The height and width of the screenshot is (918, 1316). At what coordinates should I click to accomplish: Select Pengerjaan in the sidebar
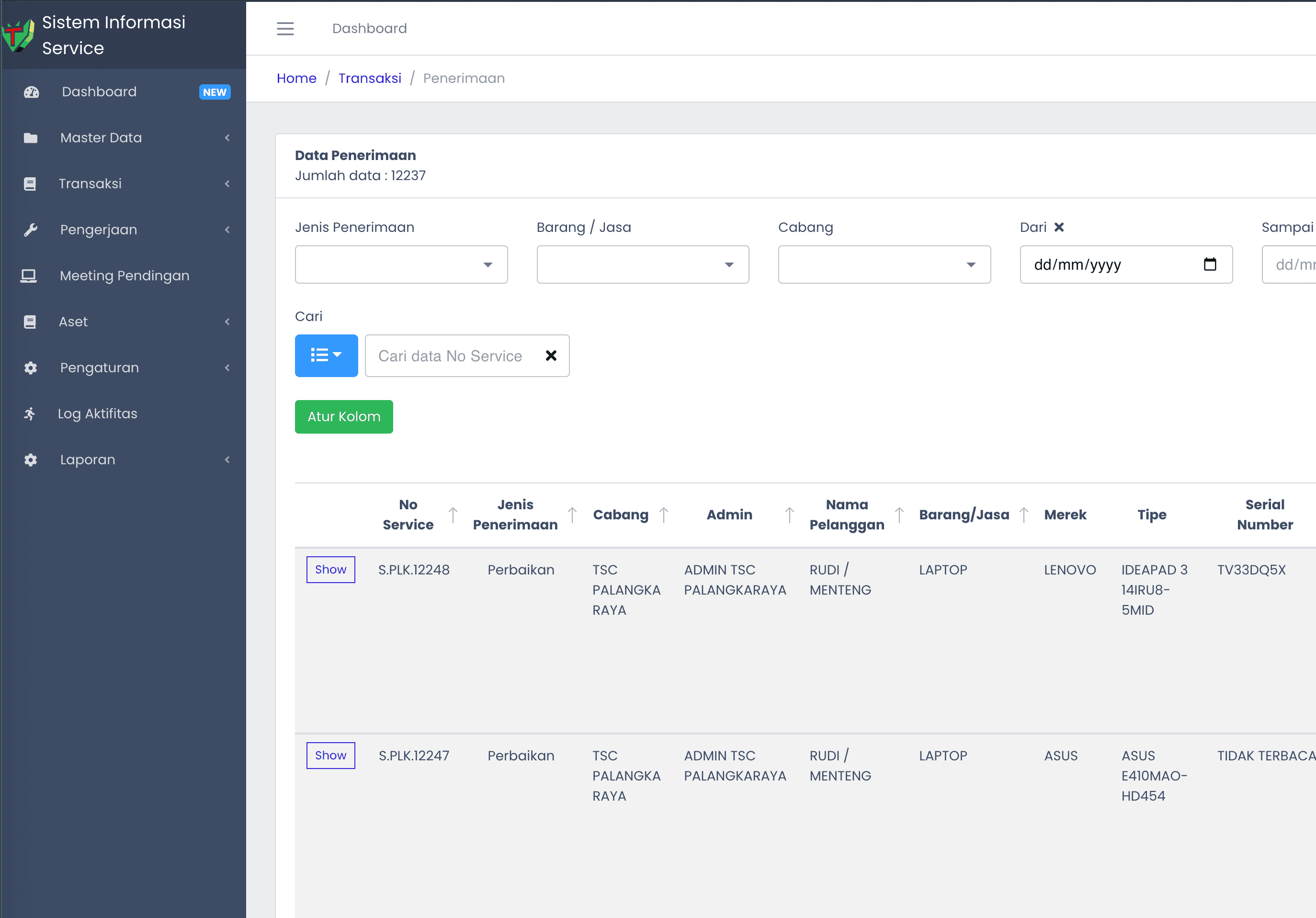99,230
